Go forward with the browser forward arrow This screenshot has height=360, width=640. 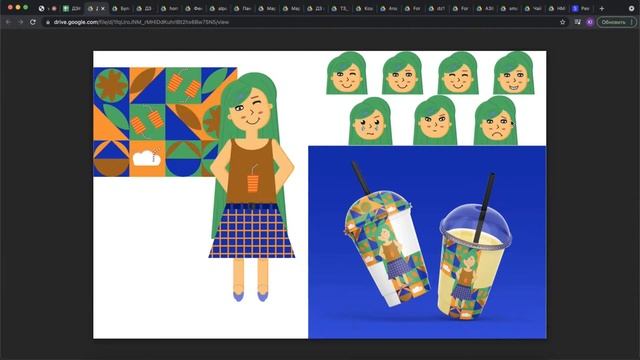20,22
